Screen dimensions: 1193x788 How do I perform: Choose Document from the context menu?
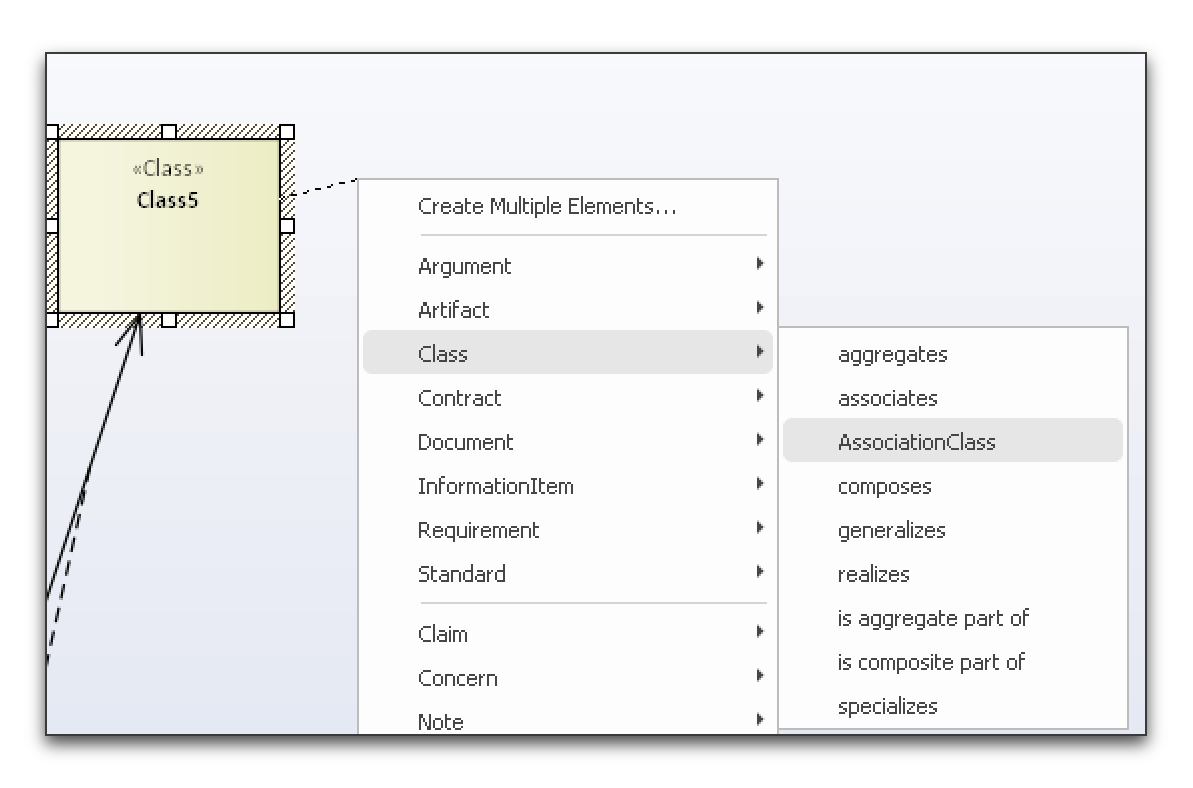pos(465,442)
